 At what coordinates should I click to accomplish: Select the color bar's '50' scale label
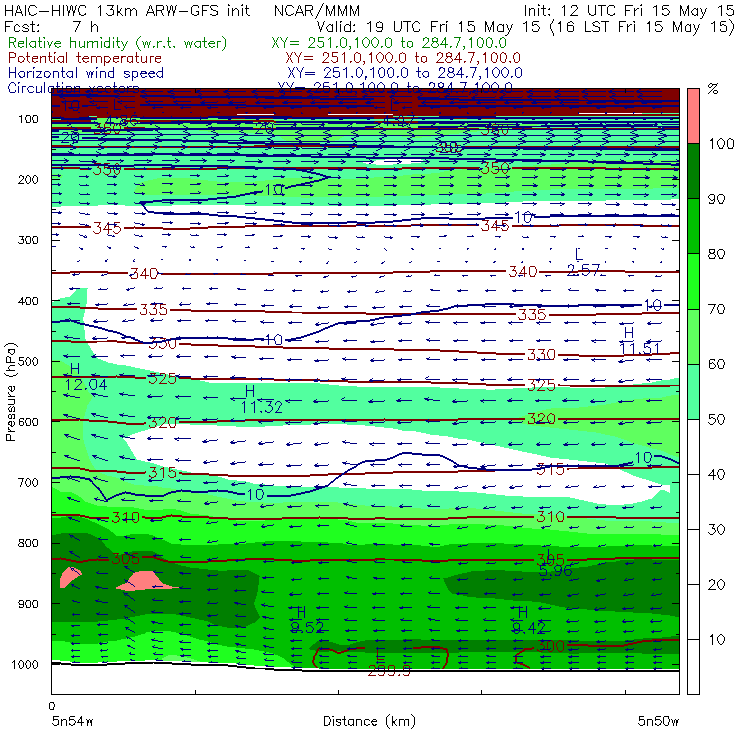[717, 420]
